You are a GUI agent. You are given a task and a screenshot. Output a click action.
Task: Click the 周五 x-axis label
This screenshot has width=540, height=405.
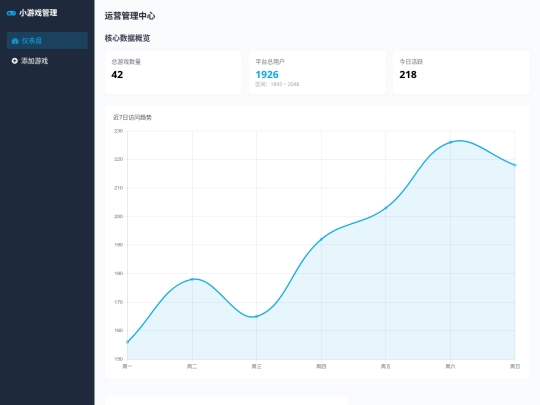[386, 366]
